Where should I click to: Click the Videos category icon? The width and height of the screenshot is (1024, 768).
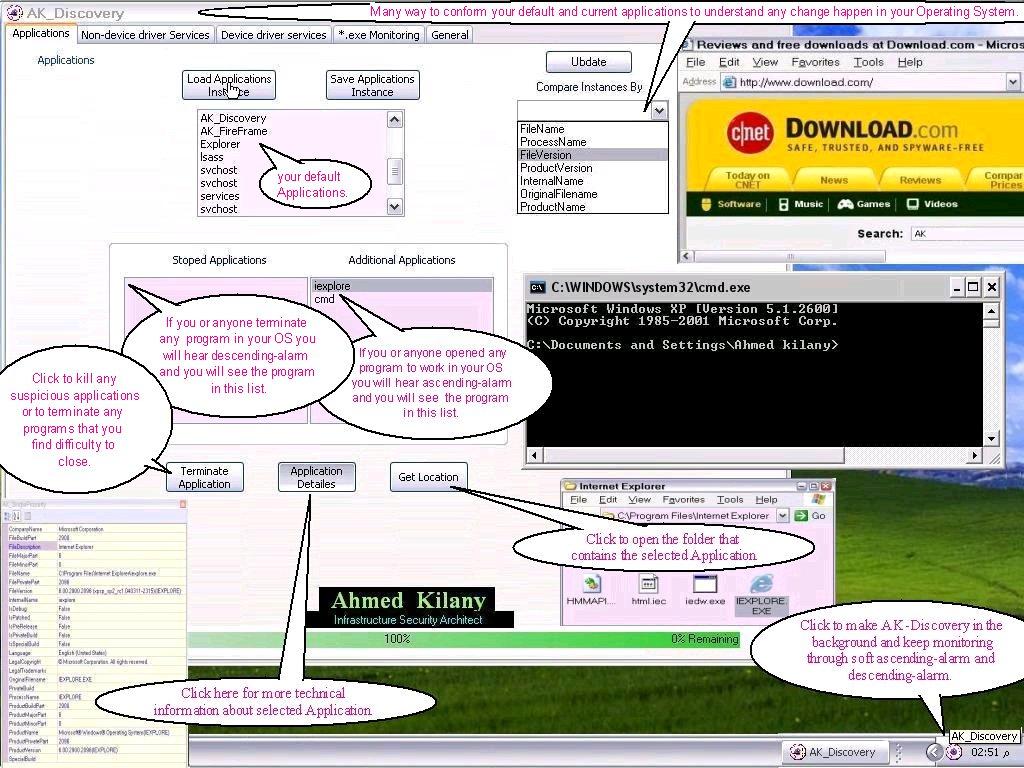click(912, 204)
